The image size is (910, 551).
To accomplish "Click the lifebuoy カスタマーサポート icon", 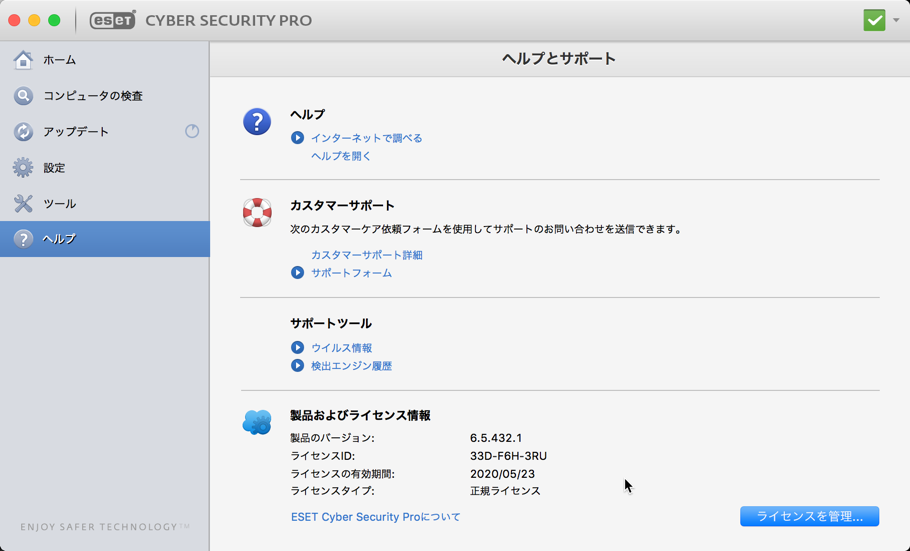I will pos(257,213).
